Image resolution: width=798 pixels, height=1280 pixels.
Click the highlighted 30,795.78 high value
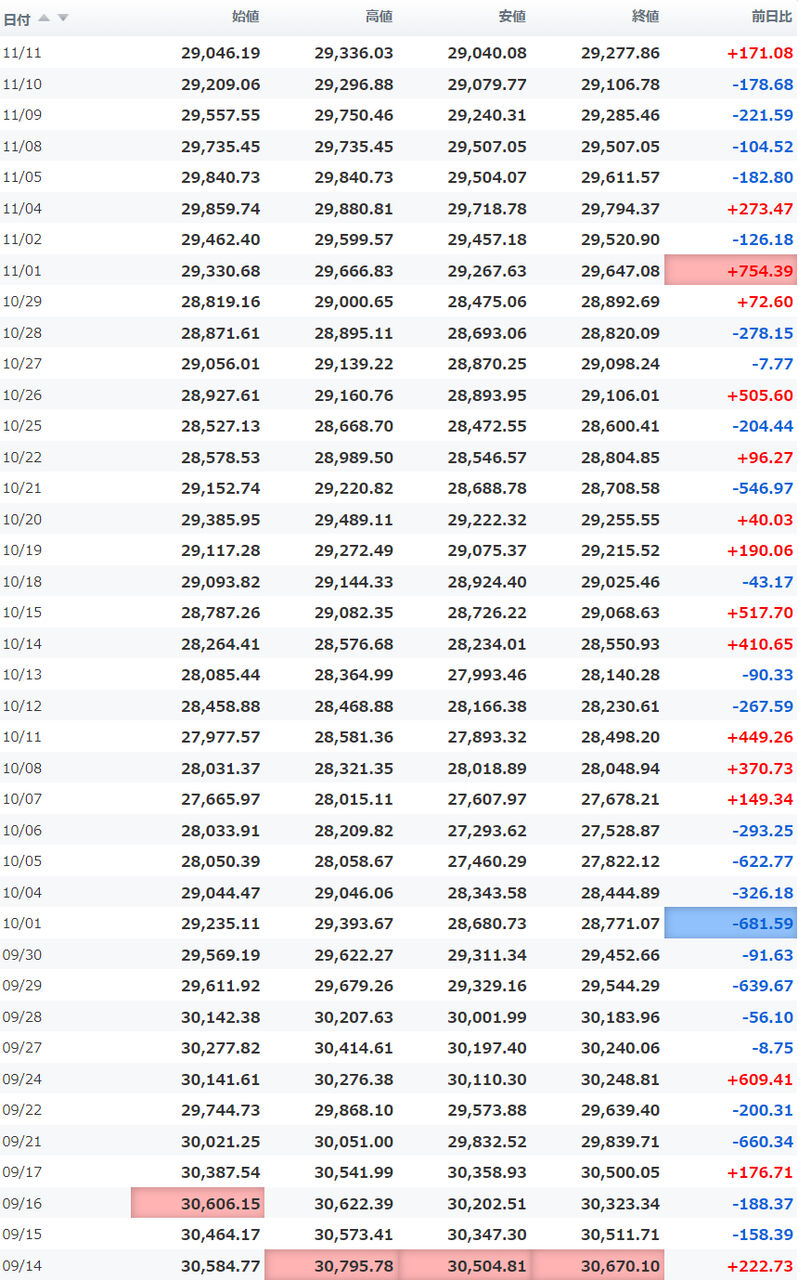331,1265
